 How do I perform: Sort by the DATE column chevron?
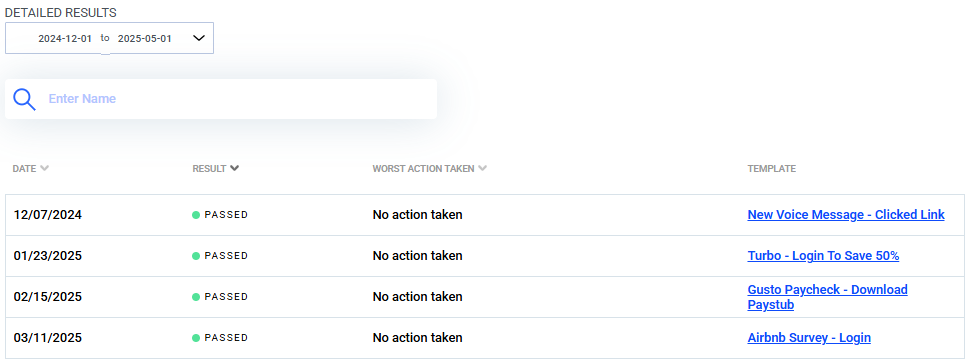[x=44, y=169]
